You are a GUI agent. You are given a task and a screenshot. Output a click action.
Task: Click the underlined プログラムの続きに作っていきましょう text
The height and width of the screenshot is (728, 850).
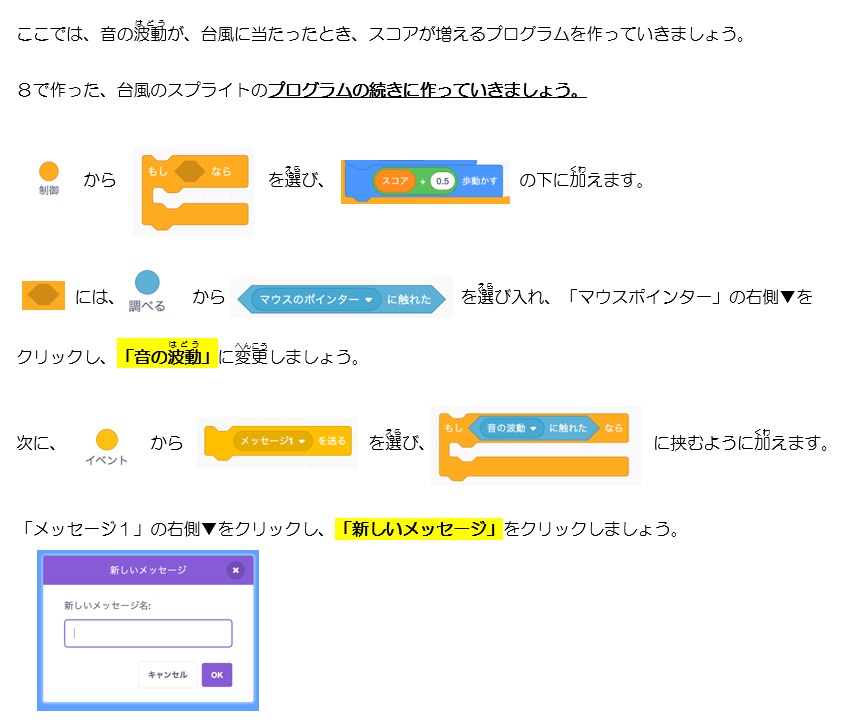coord(426,90)
